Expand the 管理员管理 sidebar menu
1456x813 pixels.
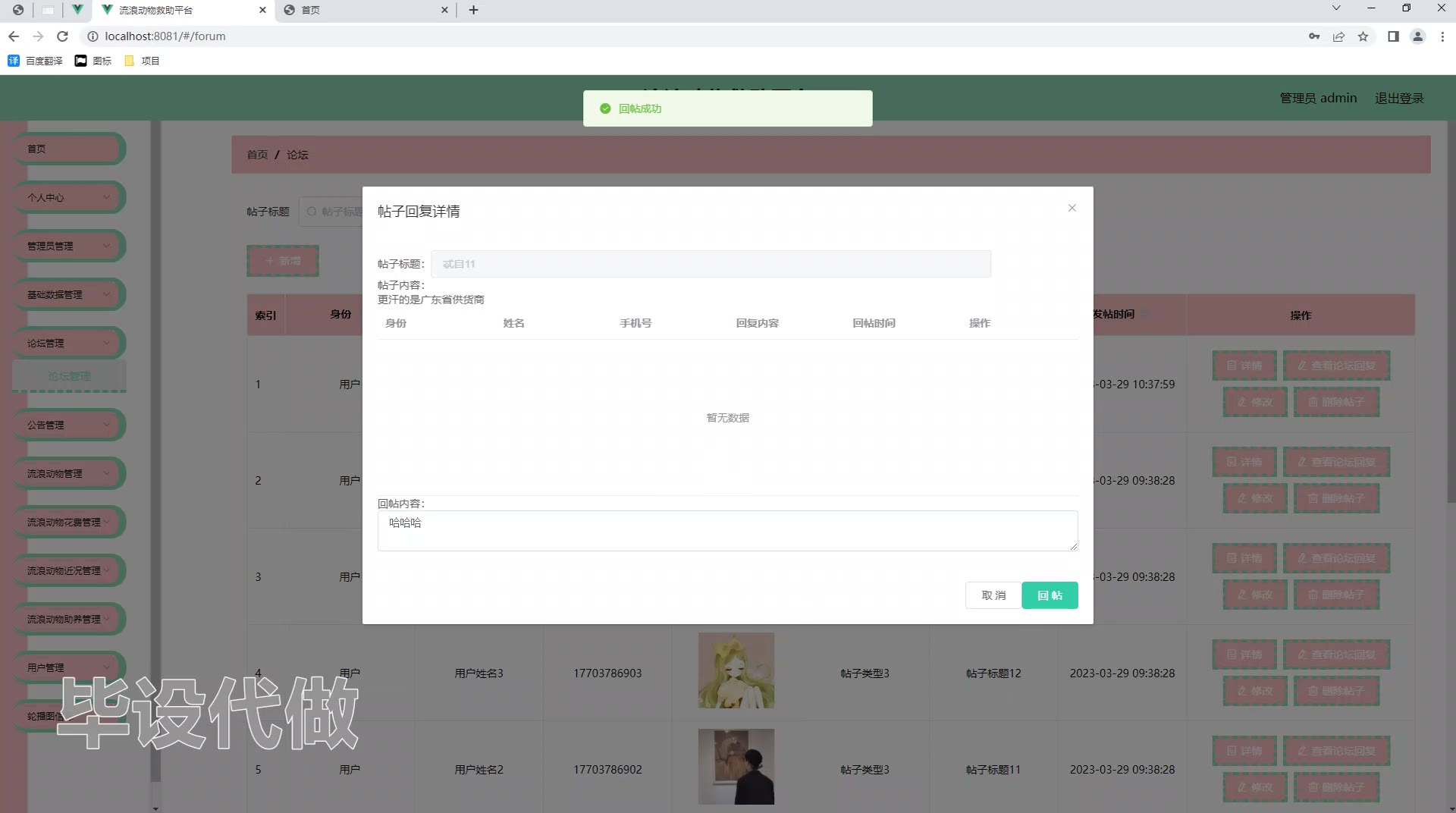(x=68, y=246)
